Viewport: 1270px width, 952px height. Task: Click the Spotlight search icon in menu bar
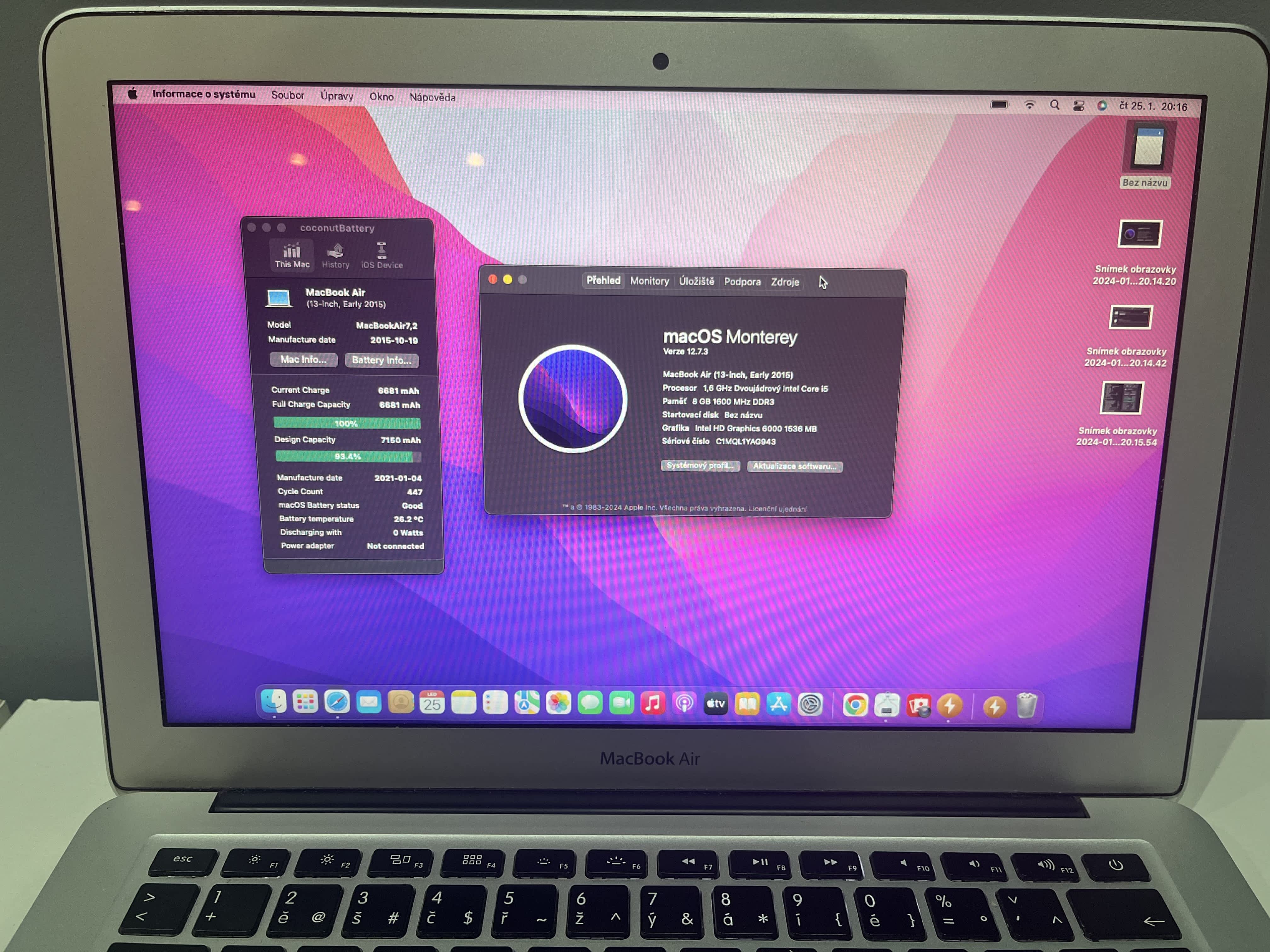click(x=1054, y=105)
